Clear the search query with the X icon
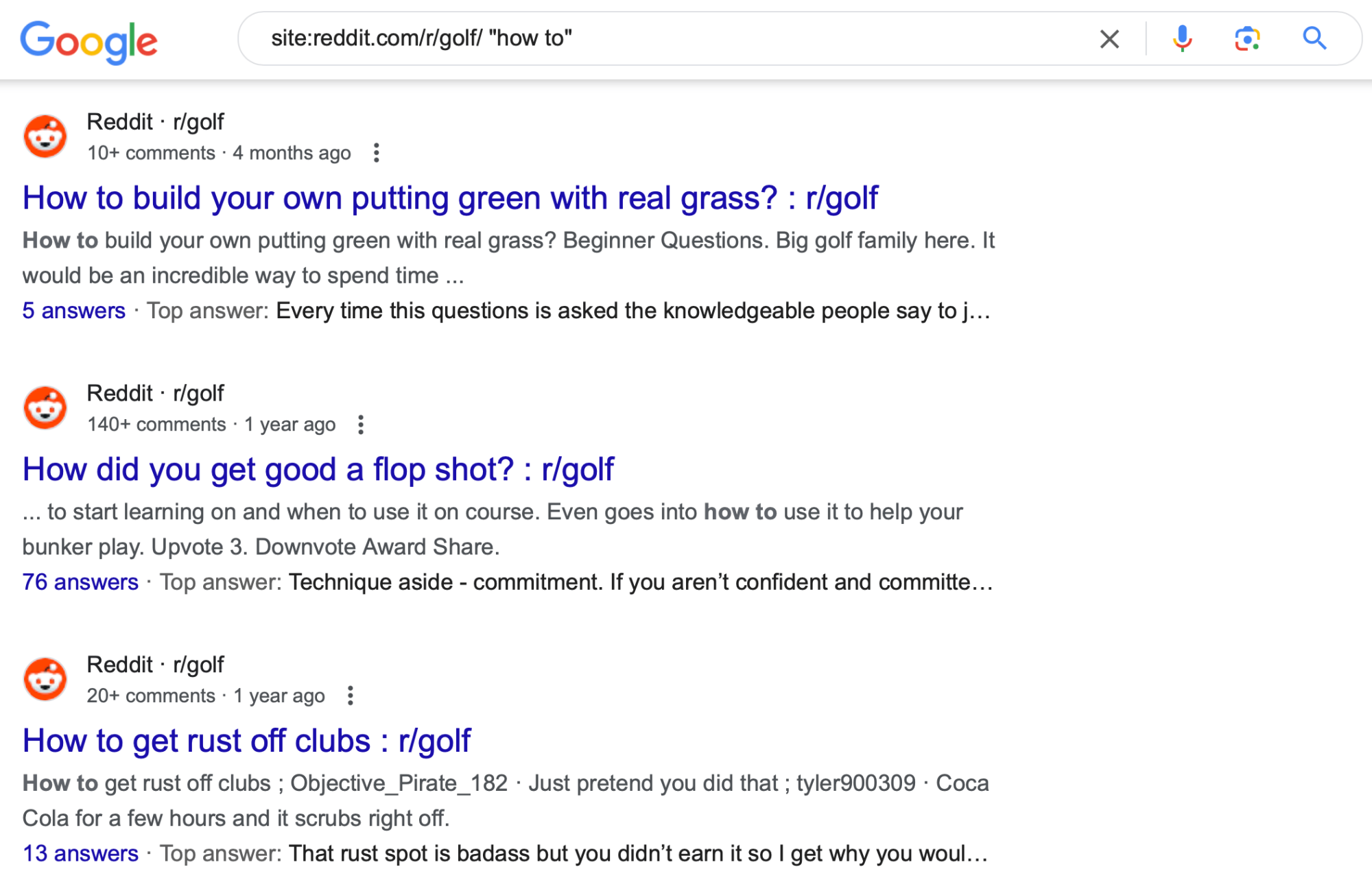Screen dimensions: 1372x880 tap(1109, 39)
